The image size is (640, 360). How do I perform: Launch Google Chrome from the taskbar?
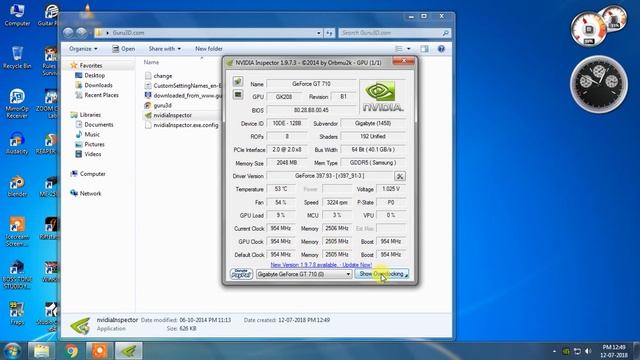(71, 351)
